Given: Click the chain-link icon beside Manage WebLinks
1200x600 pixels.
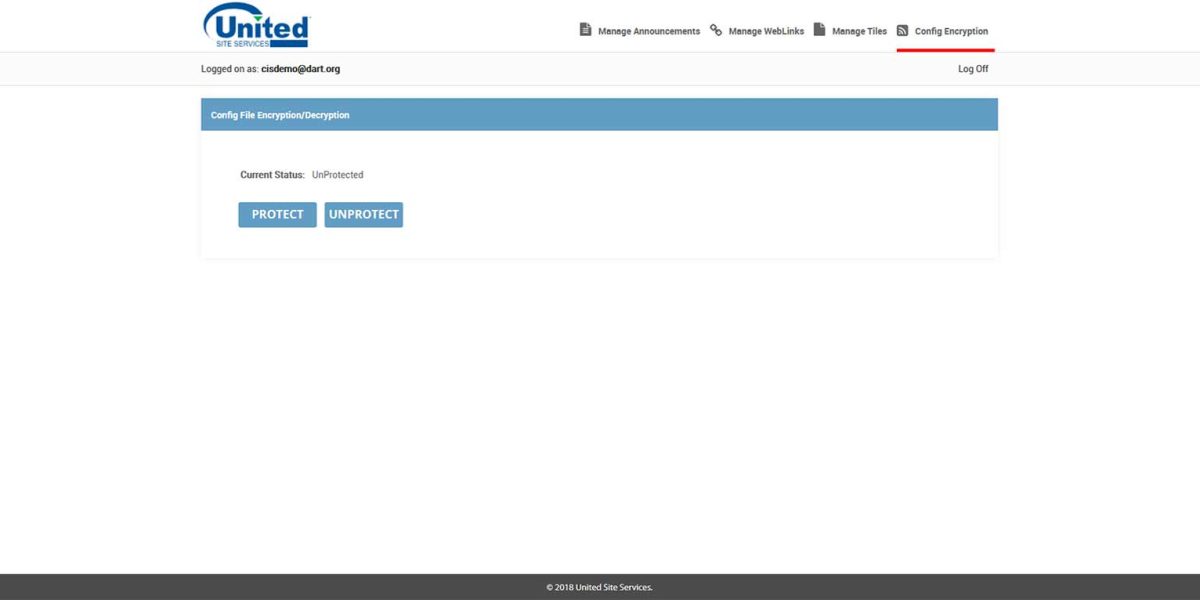Looking at the screenshot, I should 715,29.
